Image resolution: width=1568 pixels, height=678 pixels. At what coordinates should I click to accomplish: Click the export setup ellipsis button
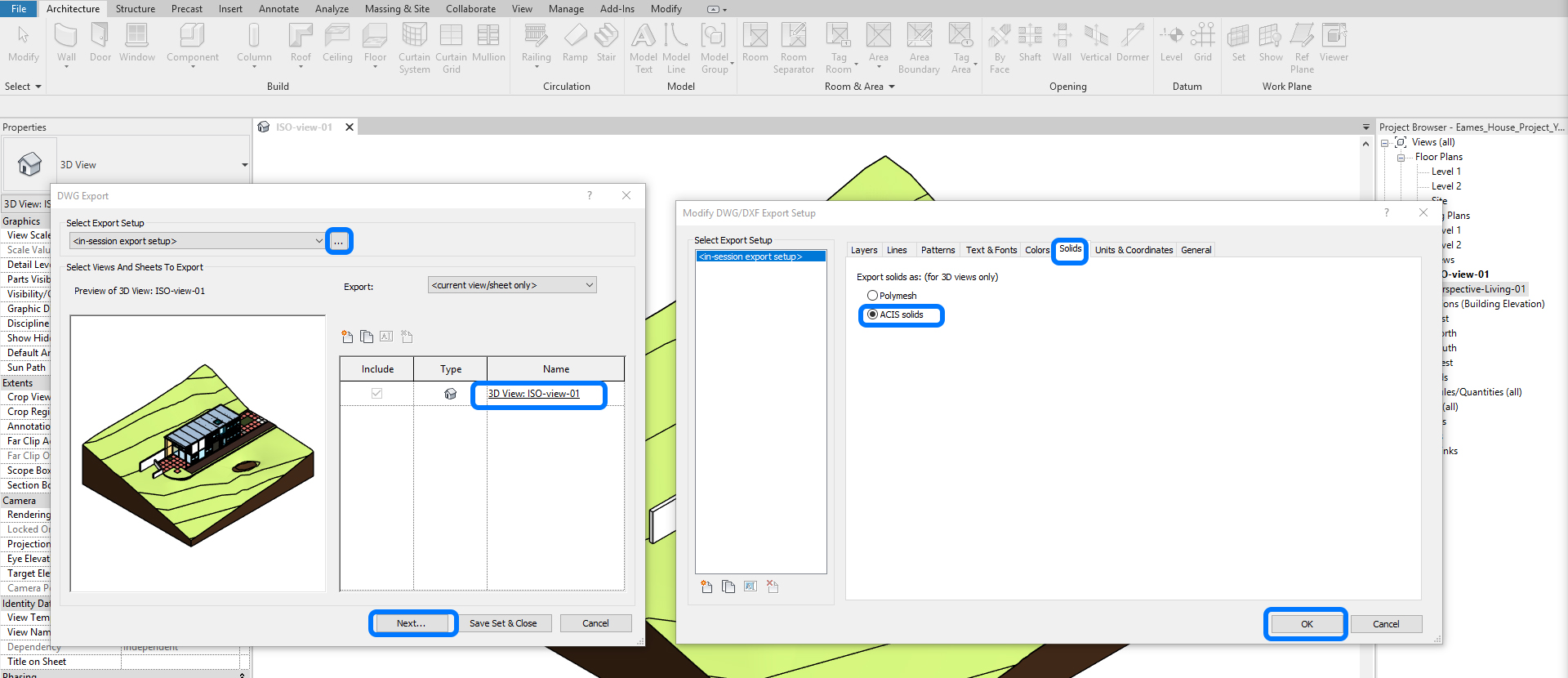click(x=339, y=242)
